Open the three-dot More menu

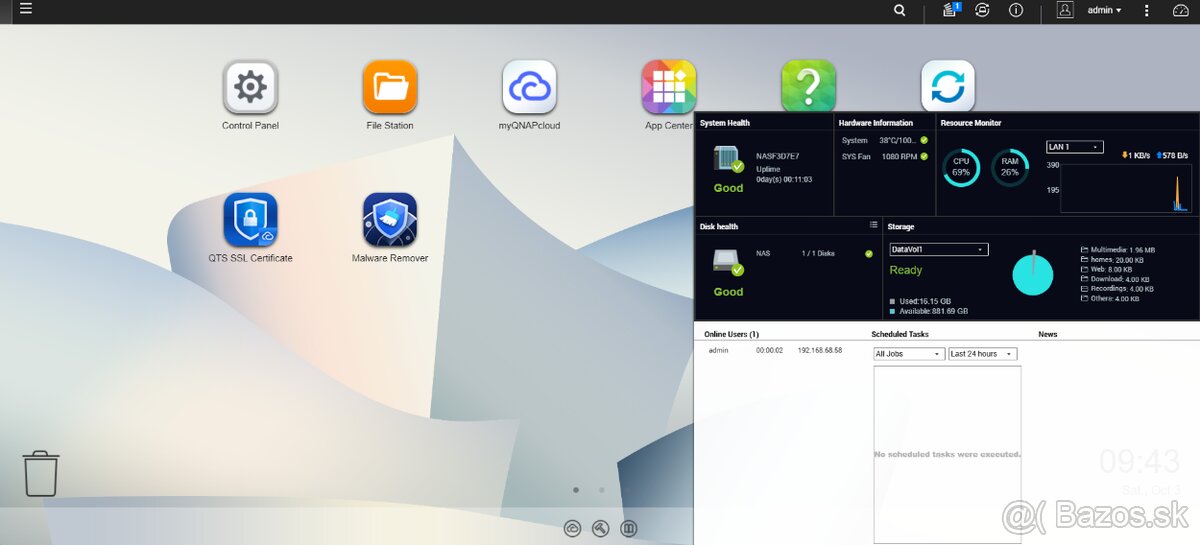(1147, 10)
